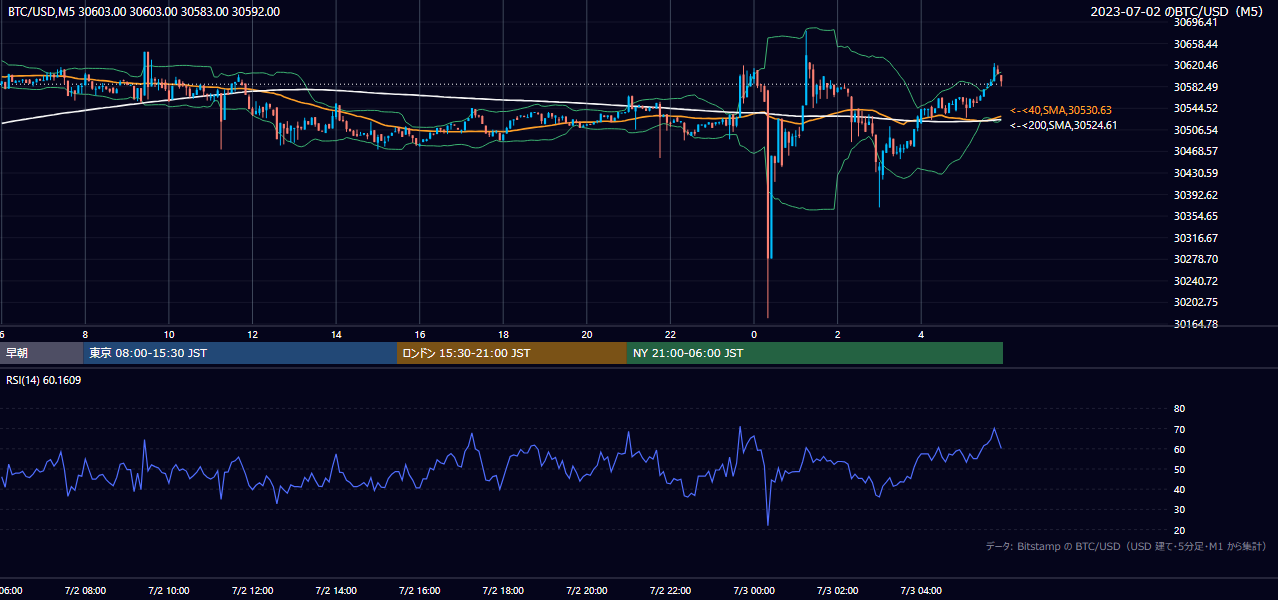
Task: Click the hour tick 4 below the price chart
Action: point(922,334)
